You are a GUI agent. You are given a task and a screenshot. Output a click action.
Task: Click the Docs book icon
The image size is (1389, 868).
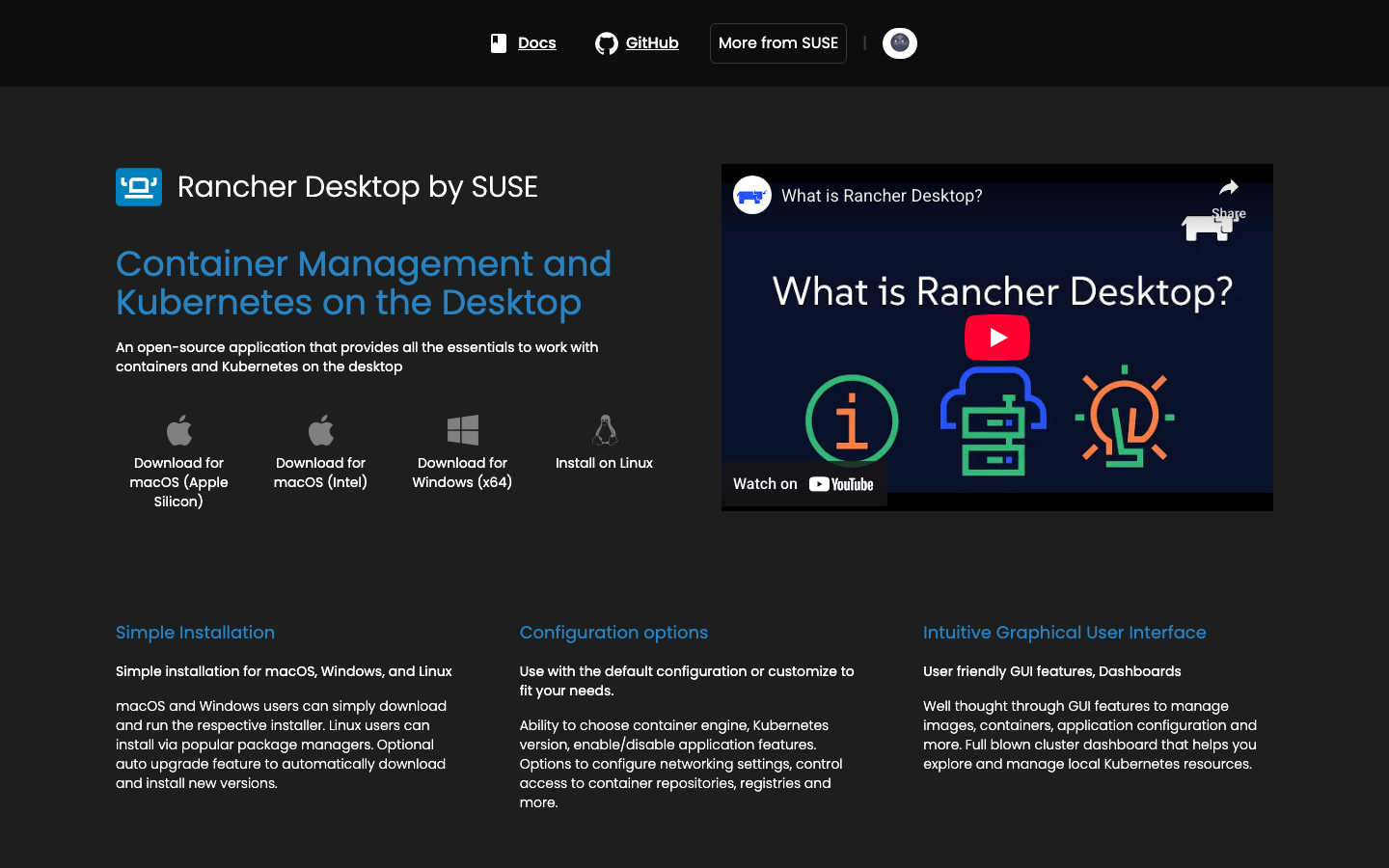click(497, 42)
